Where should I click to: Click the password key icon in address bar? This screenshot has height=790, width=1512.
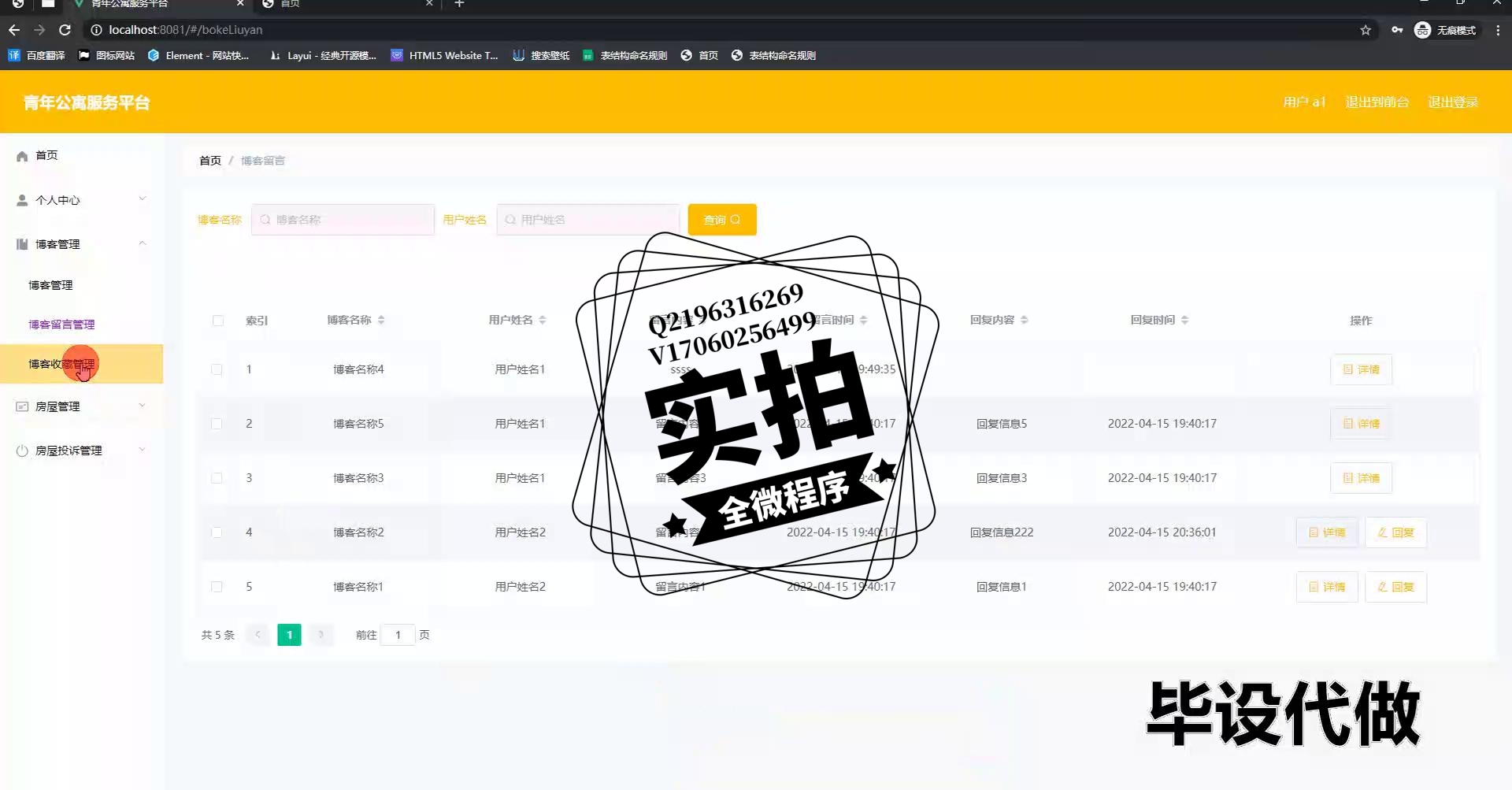click(1397, 30)
